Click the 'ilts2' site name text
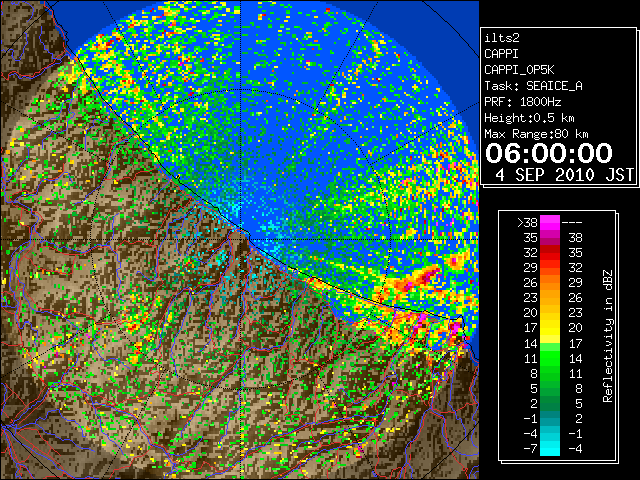The height and width of the screenshot is (480, 640). click(502, 38)
